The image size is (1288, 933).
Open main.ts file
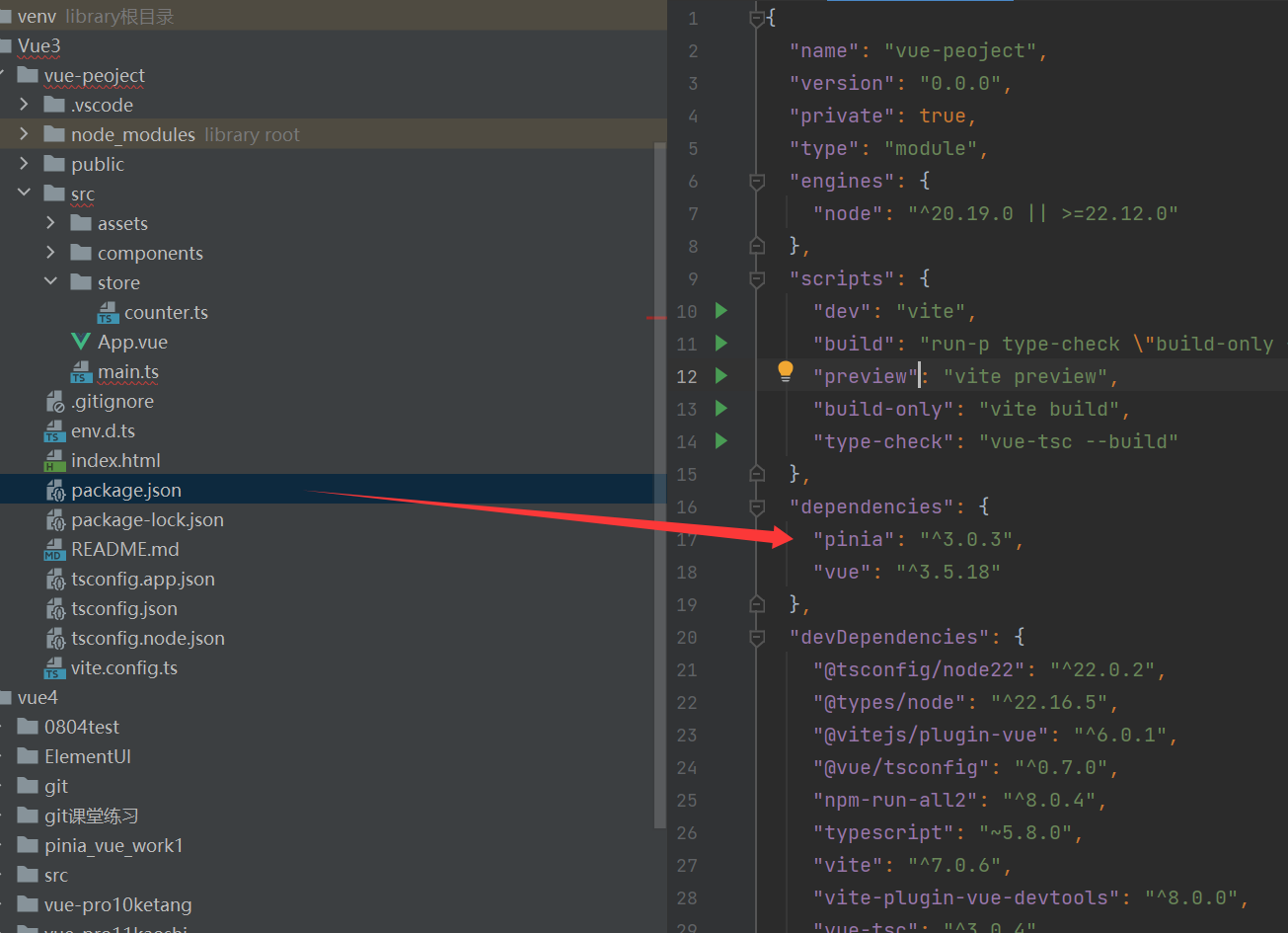pos(128,371)
